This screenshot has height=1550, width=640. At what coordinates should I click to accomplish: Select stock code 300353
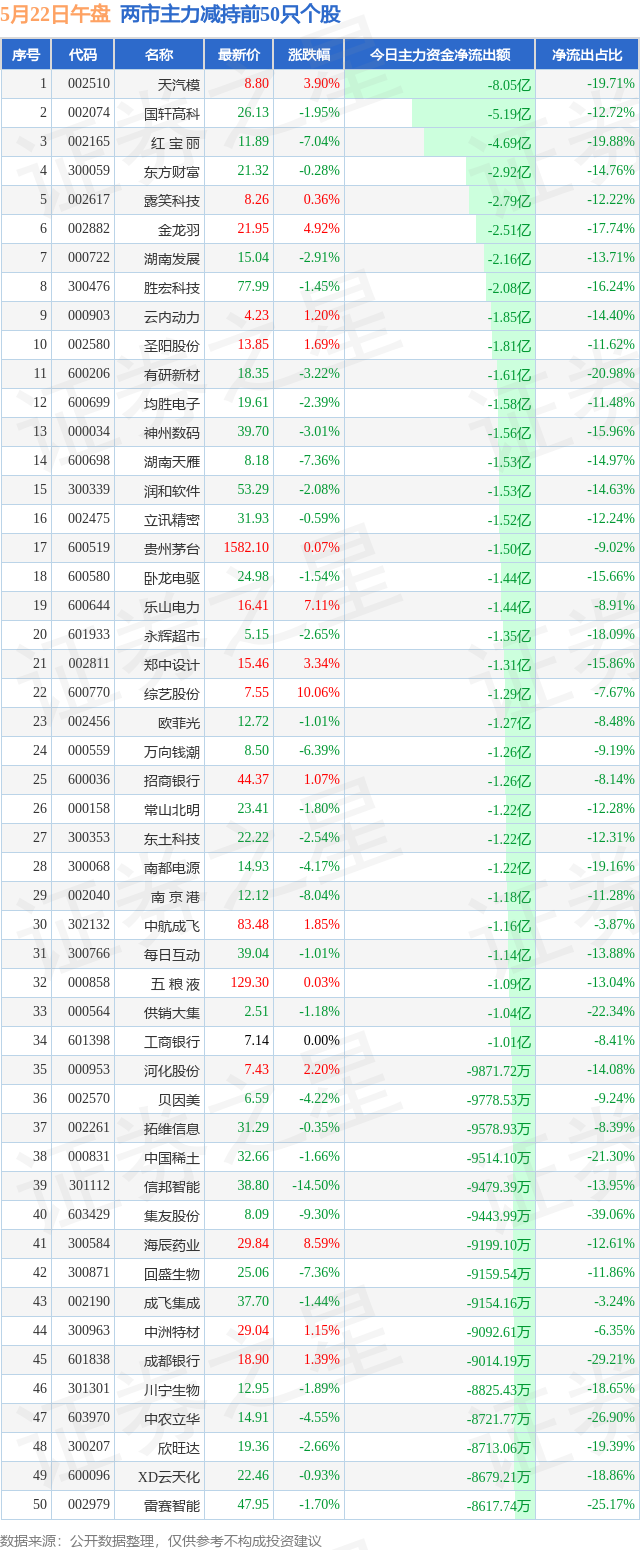[89, 838]
